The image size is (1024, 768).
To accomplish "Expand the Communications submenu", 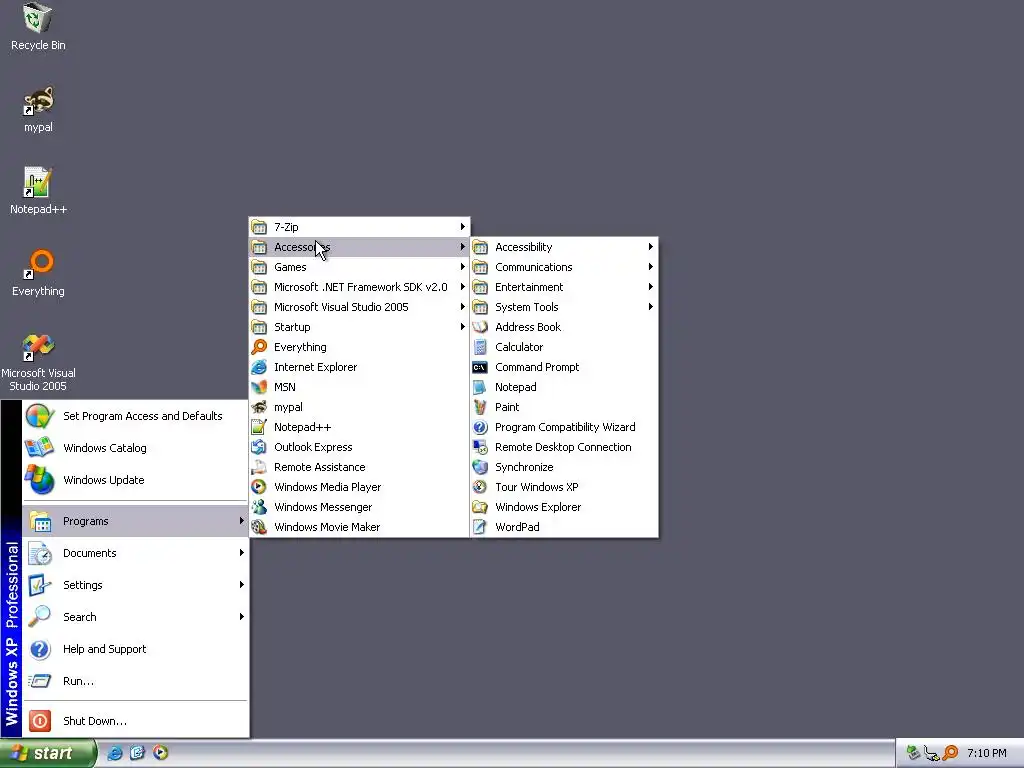I will click(564, 266).
